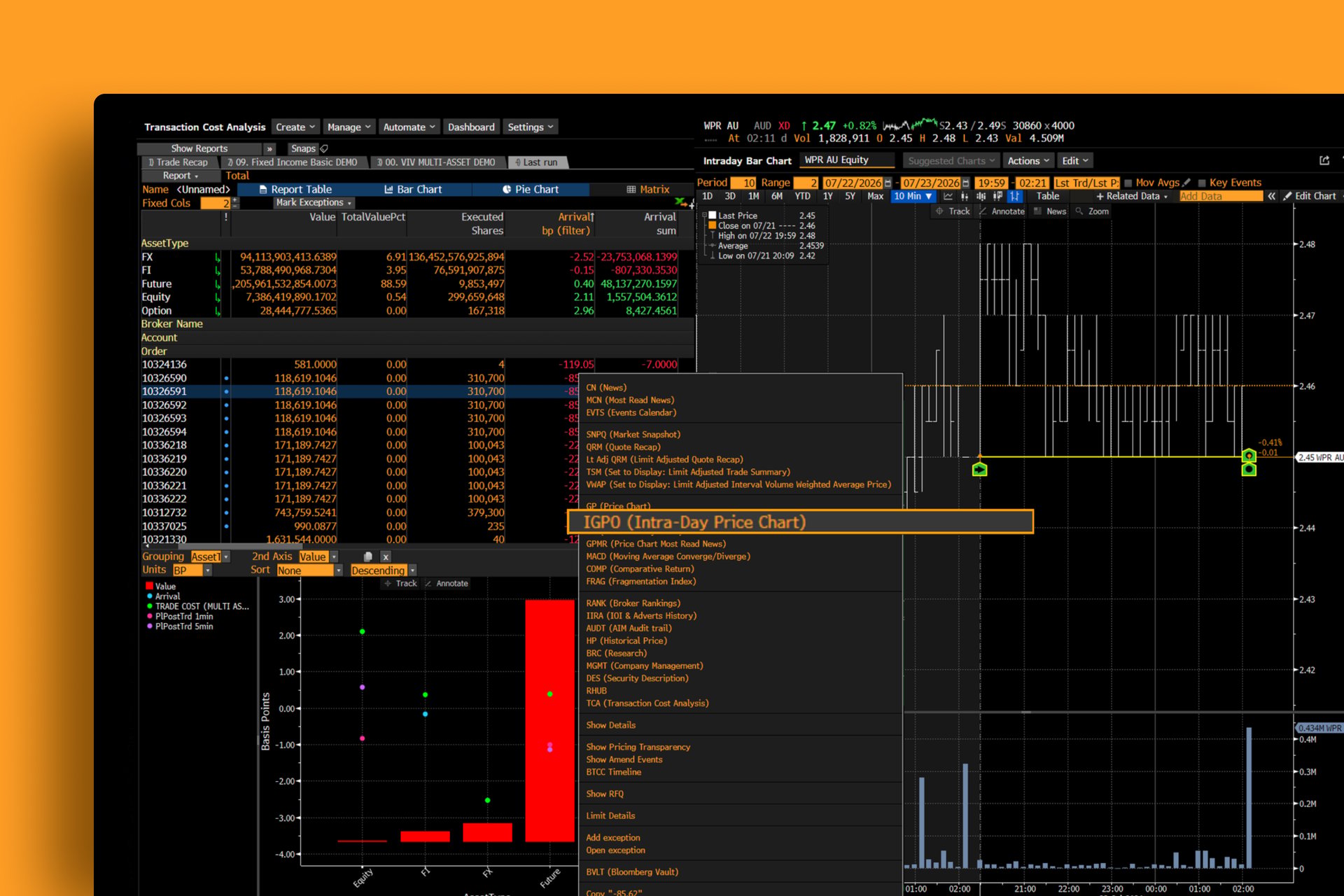Click the News tool in price chart
The width and height of the screenshot is (1344, 896).
(x=1050, y=211)
